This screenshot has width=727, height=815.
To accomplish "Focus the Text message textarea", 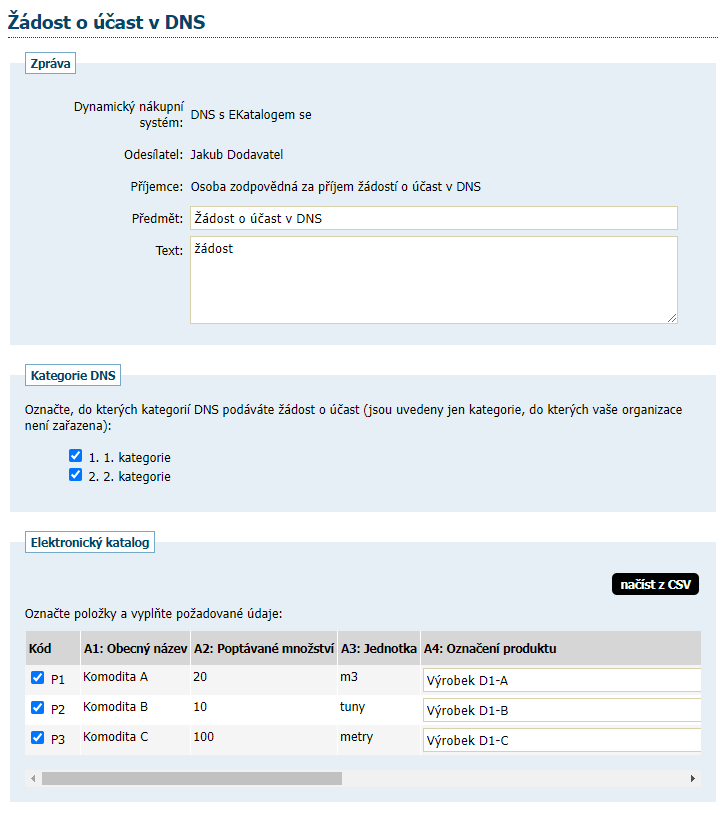I will click(x=433, y=279).
